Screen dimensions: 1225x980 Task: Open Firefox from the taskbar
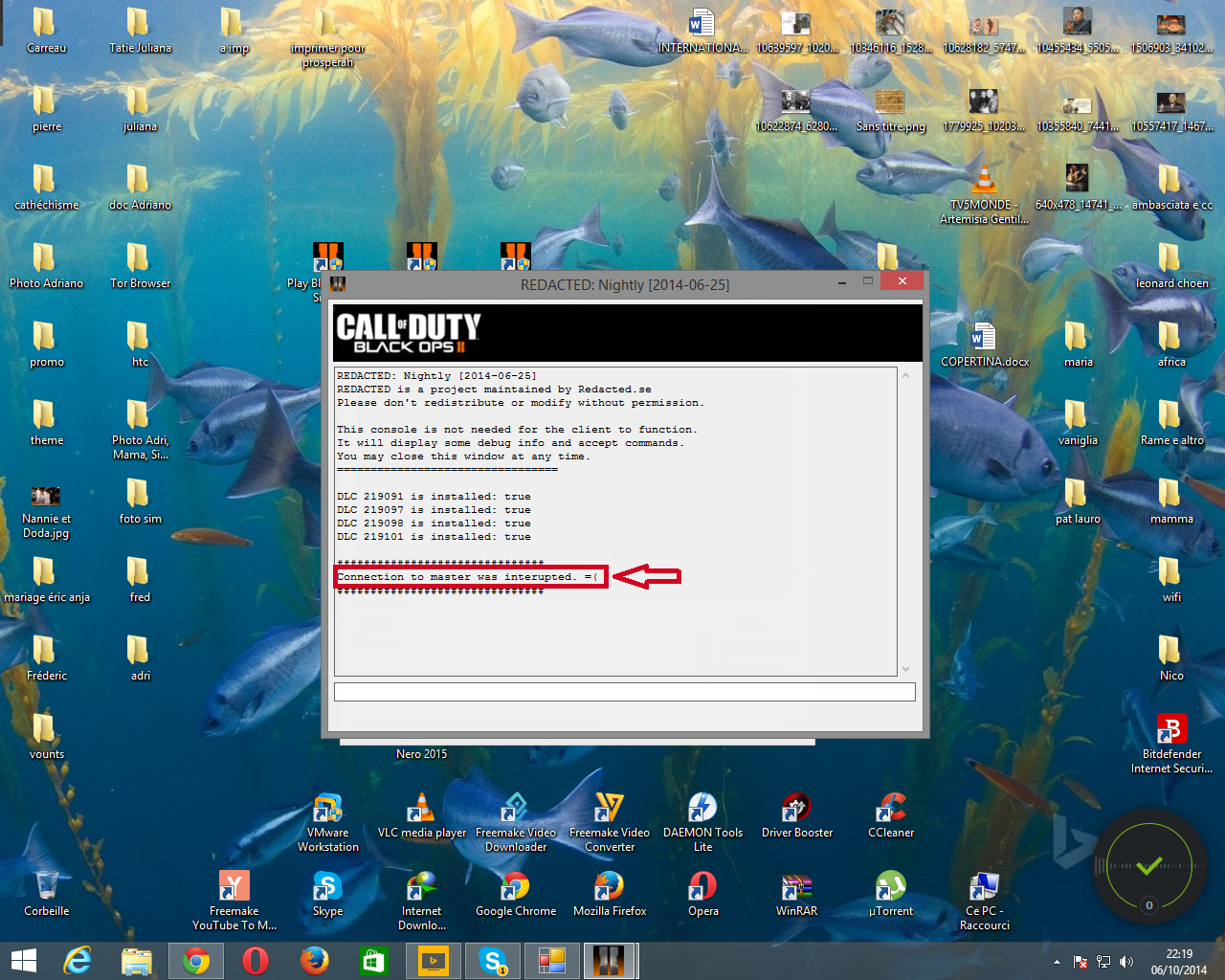coord(315,961)
